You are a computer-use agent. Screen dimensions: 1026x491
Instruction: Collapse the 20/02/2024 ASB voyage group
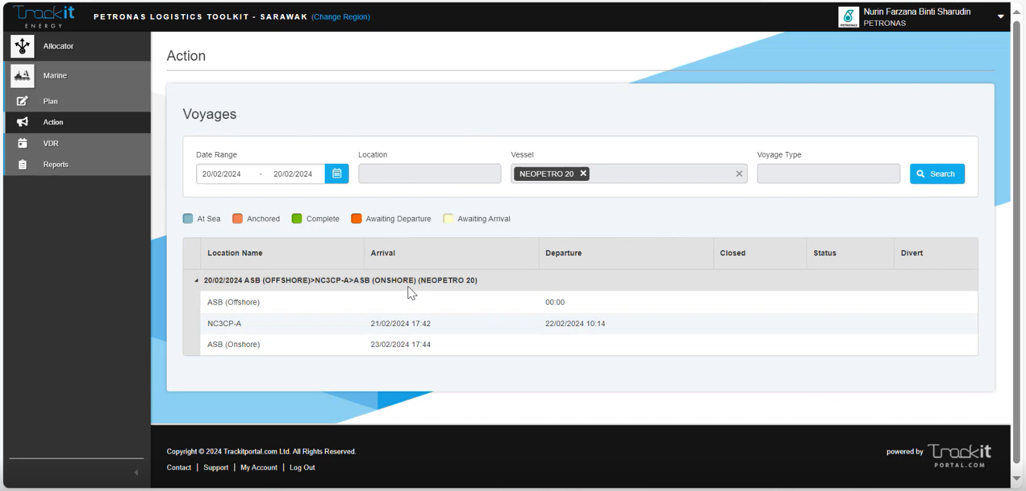[196, 281]
